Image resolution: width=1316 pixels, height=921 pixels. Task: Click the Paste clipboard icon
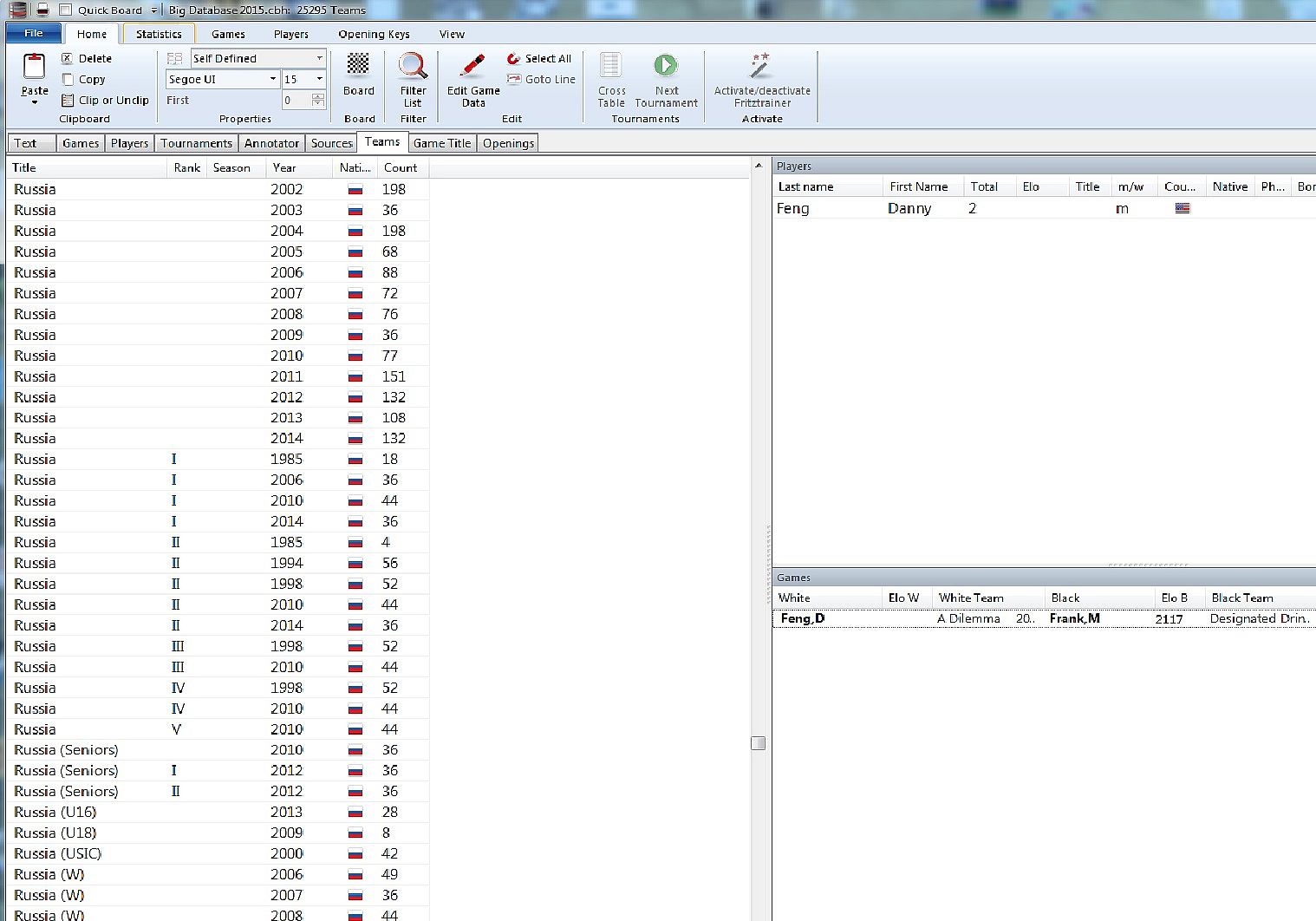(34, 67)
